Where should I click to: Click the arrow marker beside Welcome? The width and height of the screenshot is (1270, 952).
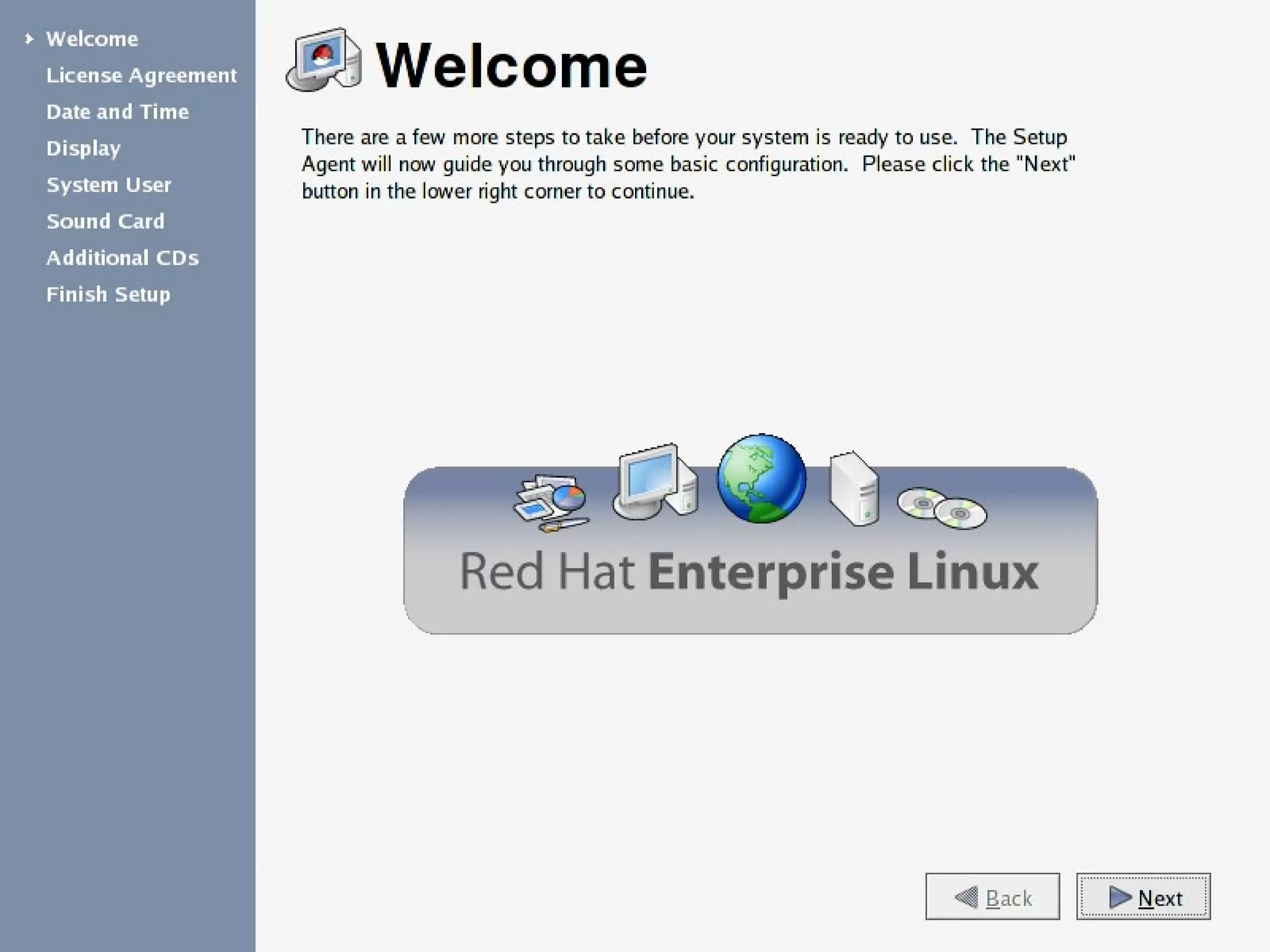coord(29,39)
